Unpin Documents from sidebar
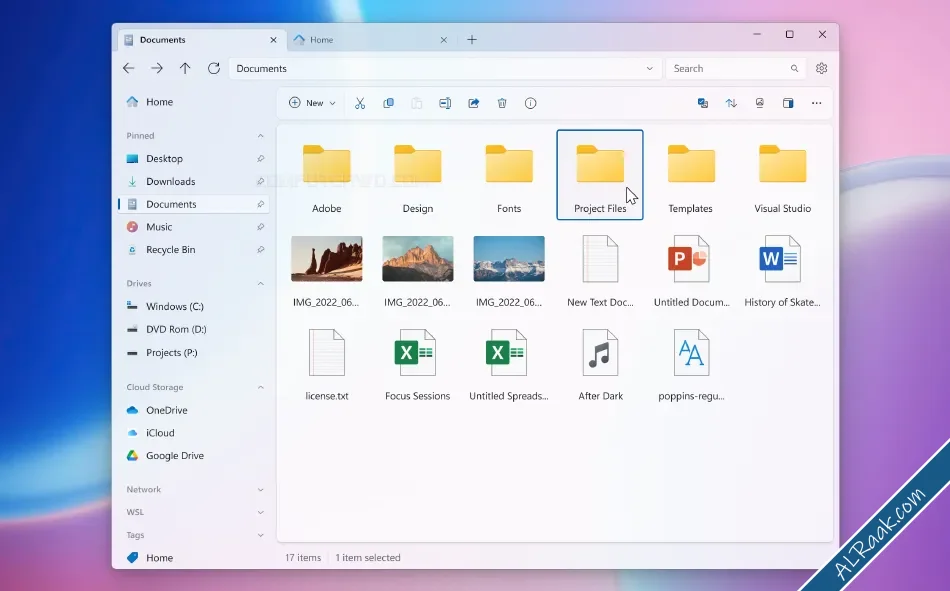This screenshot has width=950, height=591. click(x=261, y=204)
